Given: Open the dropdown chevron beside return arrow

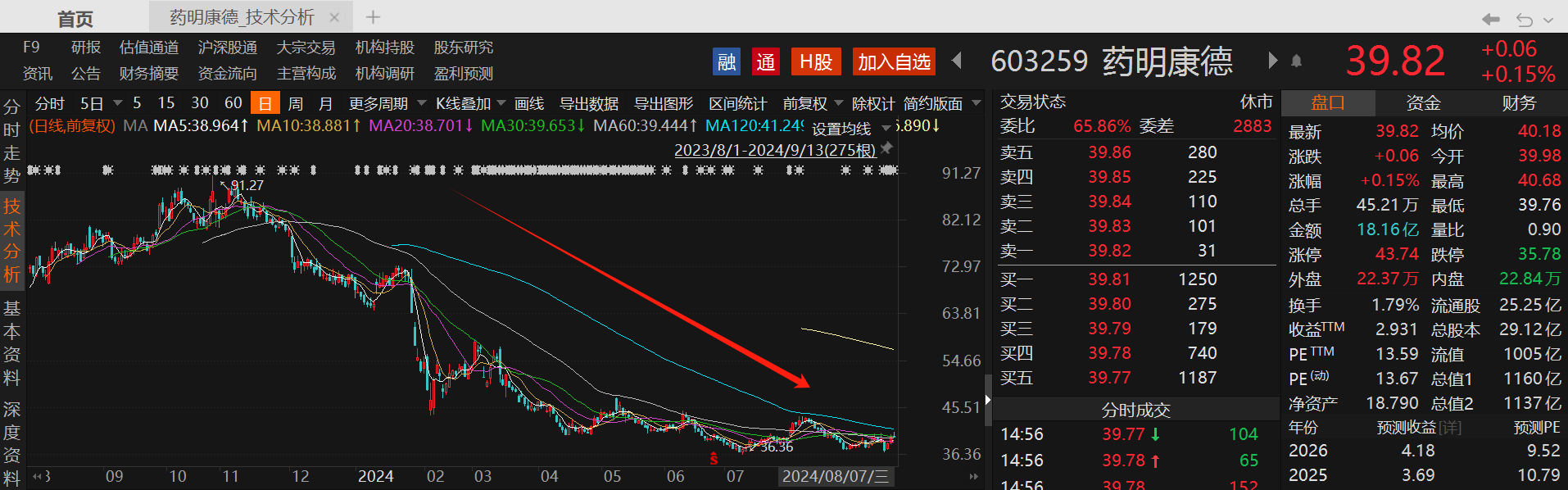Looking at the screenshot, I should [x=1548, y=20].
